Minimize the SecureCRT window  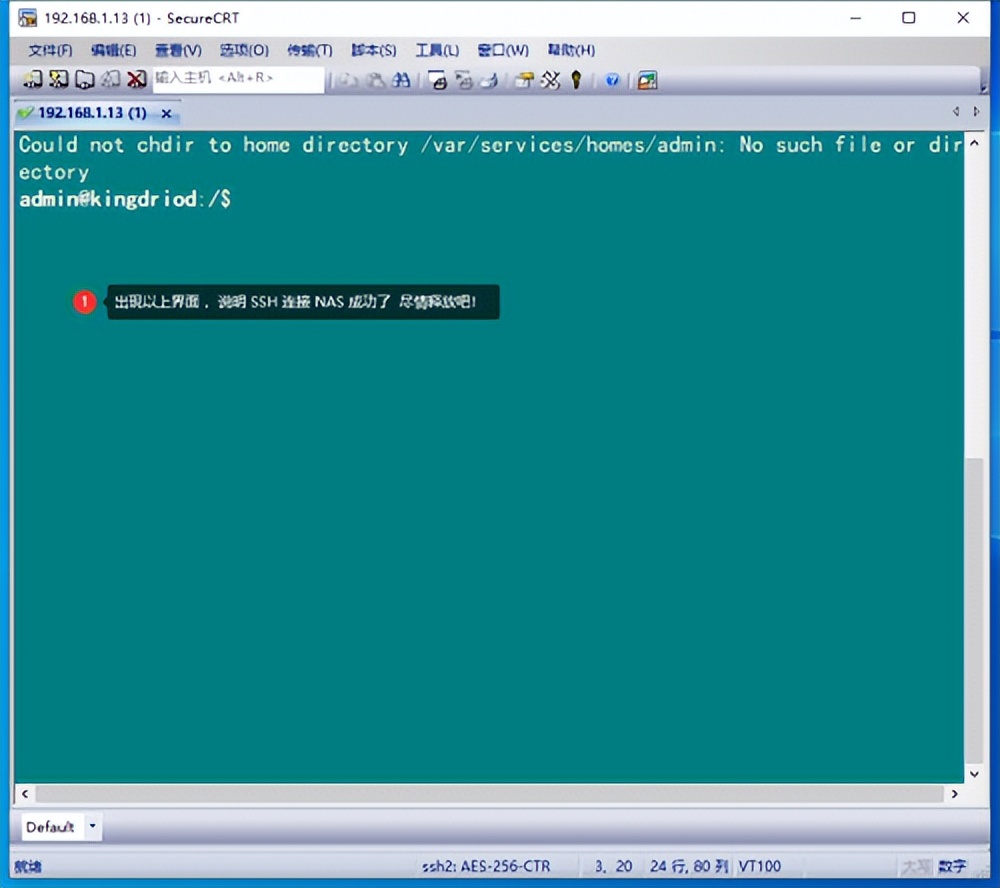pos(855,18)
